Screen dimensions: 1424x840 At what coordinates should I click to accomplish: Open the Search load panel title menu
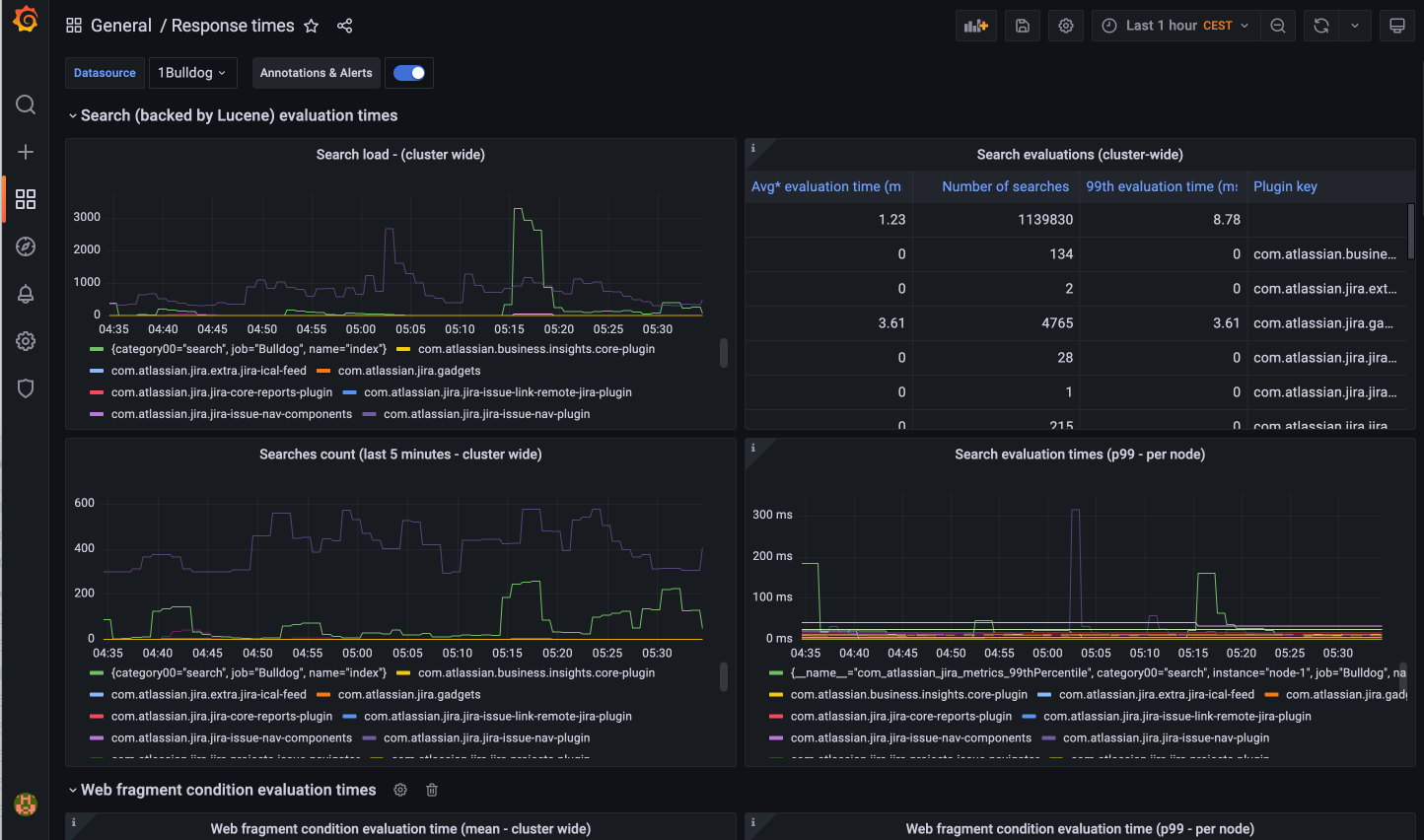400,155
